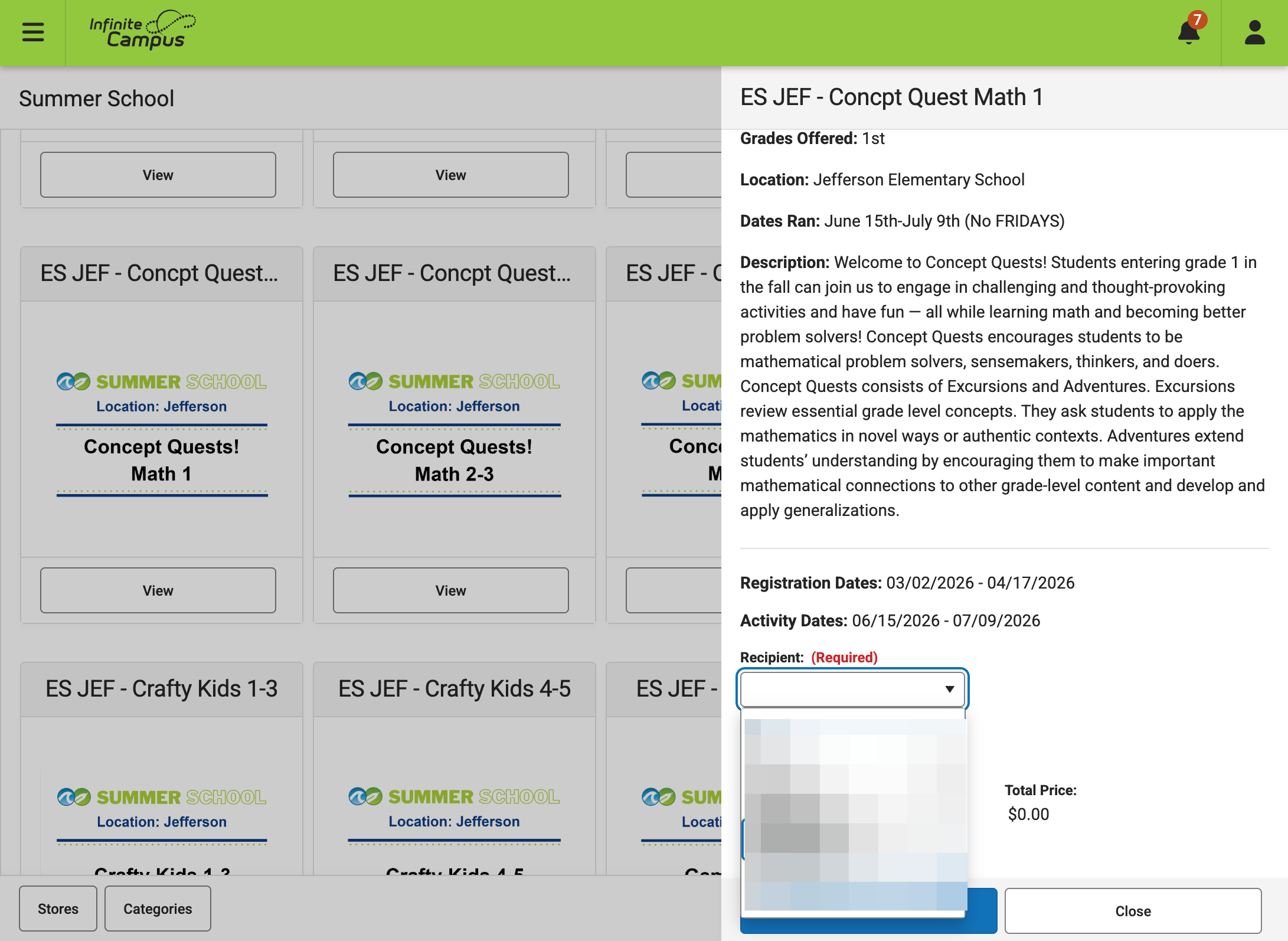This screenshot has width=1288, height=941.
Task: Expand the Recipient dropdown
Action: pos(852,689)
